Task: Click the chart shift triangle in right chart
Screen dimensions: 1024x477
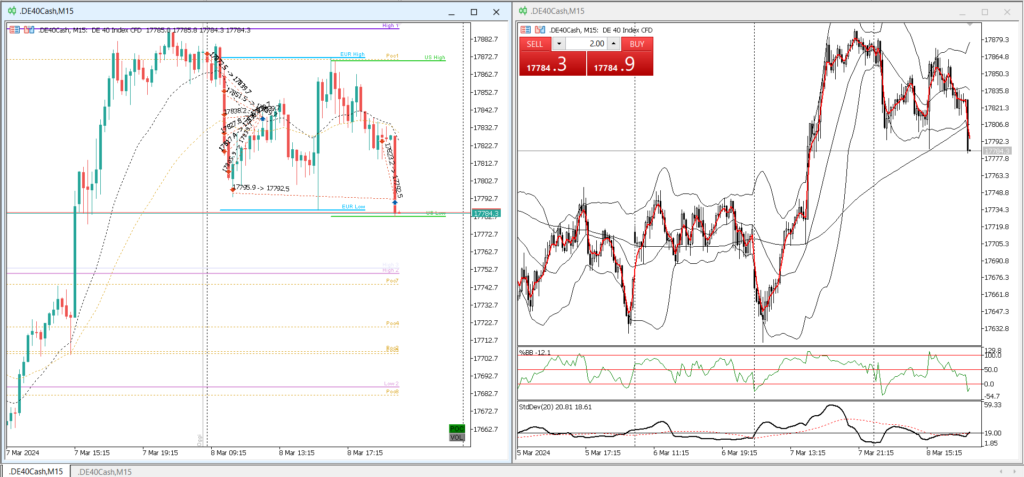Action: pyautogui.click(x=970, y=24)
